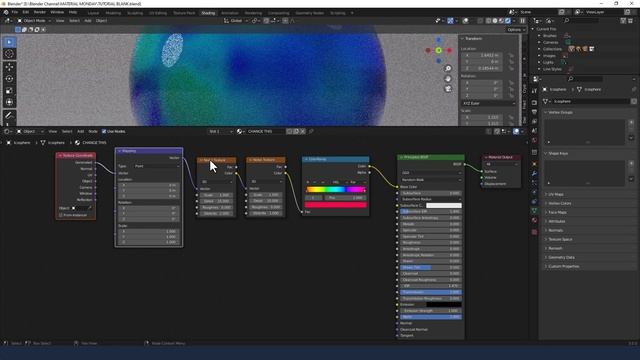Click the white Subsurface Color swatch

444,205
